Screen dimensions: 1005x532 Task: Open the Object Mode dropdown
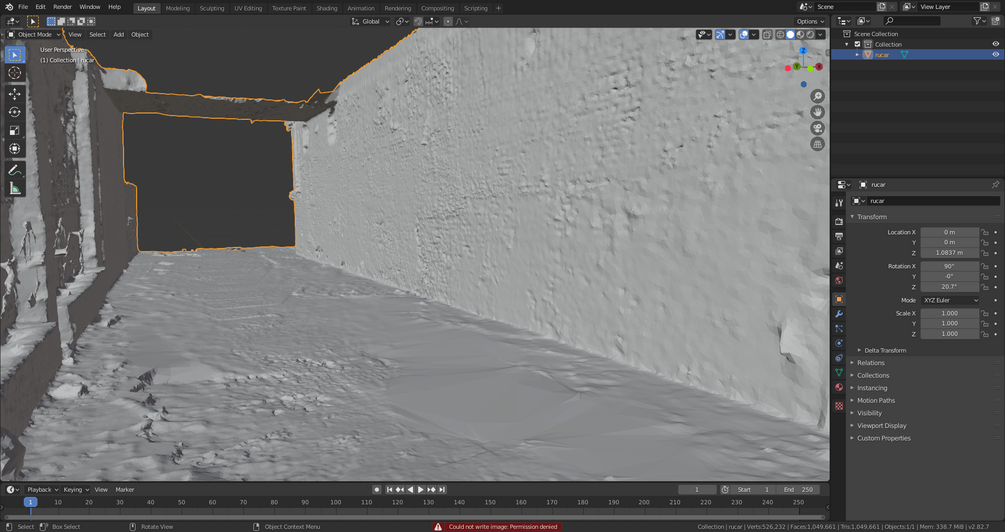[x=33, y=35]
